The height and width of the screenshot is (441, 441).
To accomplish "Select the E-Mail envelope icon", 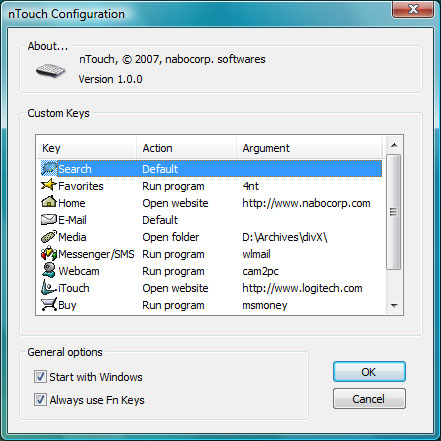I will pos(49,219).
